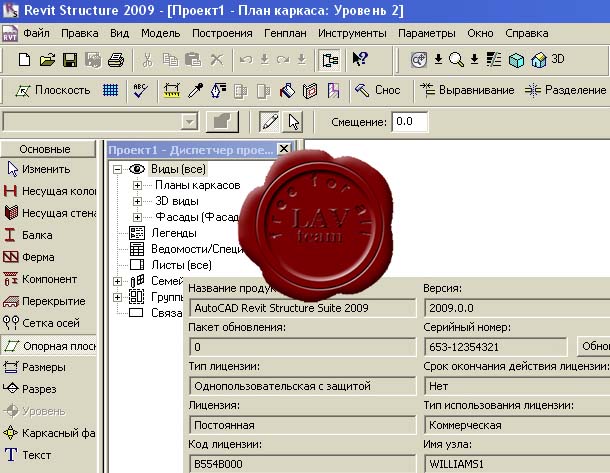Close the project browser panel
The width and height of the screenshot is (610, 473).
(x=284, y=149)
